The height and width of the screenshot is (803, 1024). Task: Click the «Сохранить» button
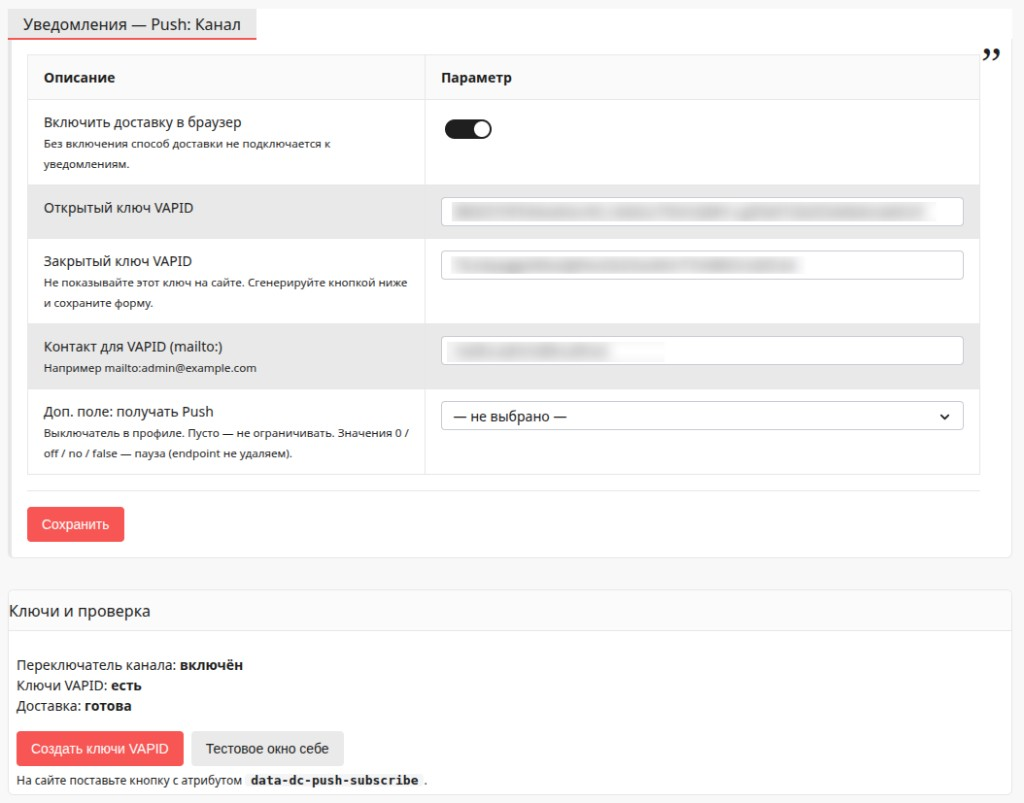click(x=76, y=524)
